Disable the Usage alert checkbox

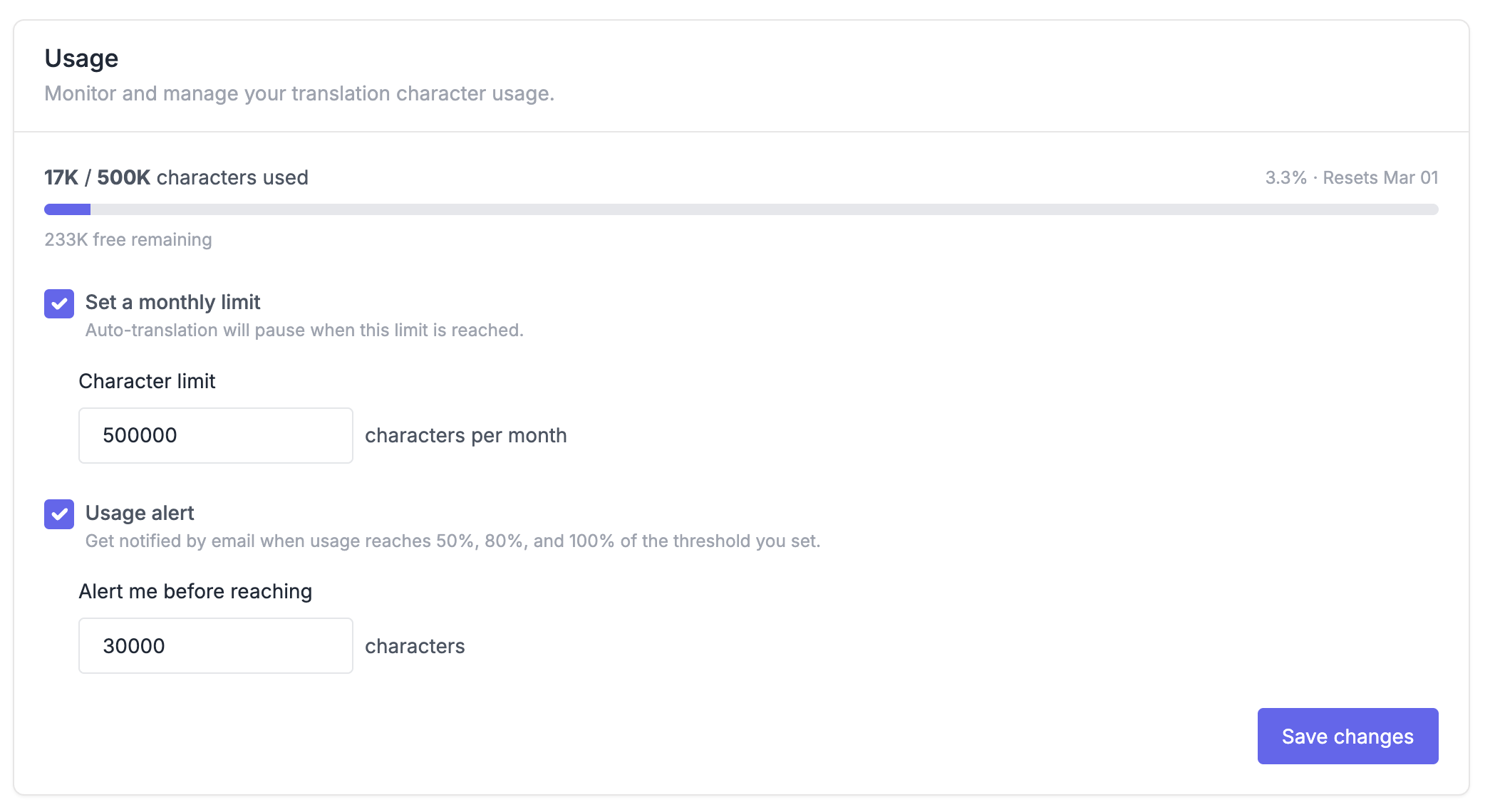59,514
